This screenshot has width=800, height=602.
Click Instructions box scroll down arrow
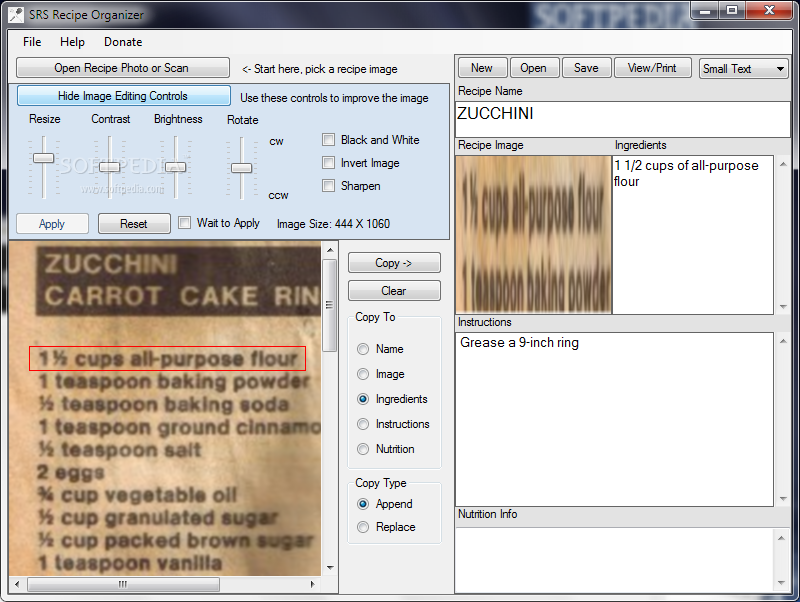(x=783, y=498)
